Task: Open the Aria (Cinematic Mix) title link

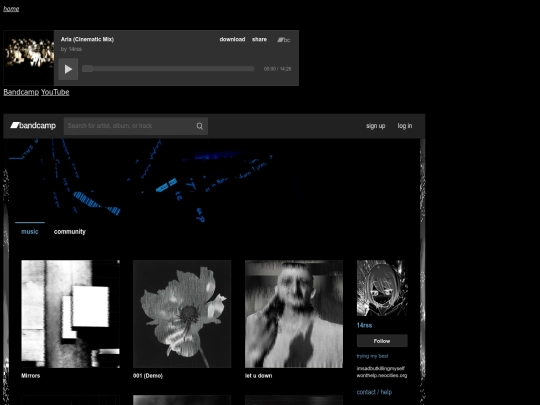Action: click(x=87, y=39)
